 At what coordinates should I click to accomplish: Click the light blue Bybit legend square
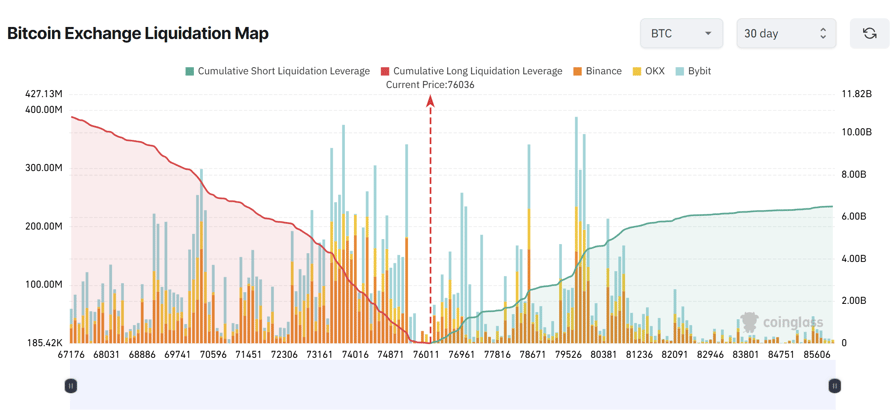click(x=680, y=72)
